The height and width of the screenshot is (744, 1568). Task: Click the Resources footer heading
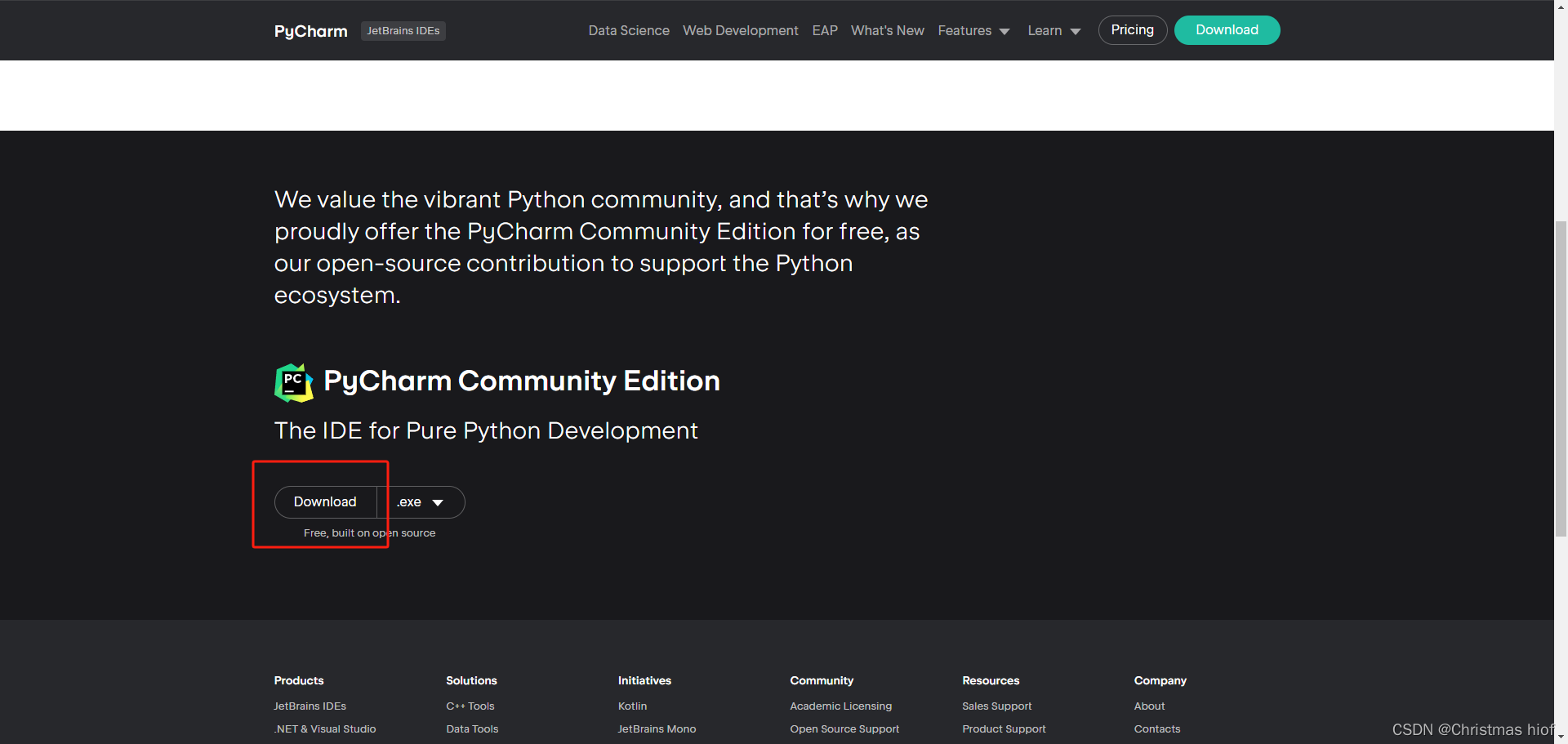(991, 681)
